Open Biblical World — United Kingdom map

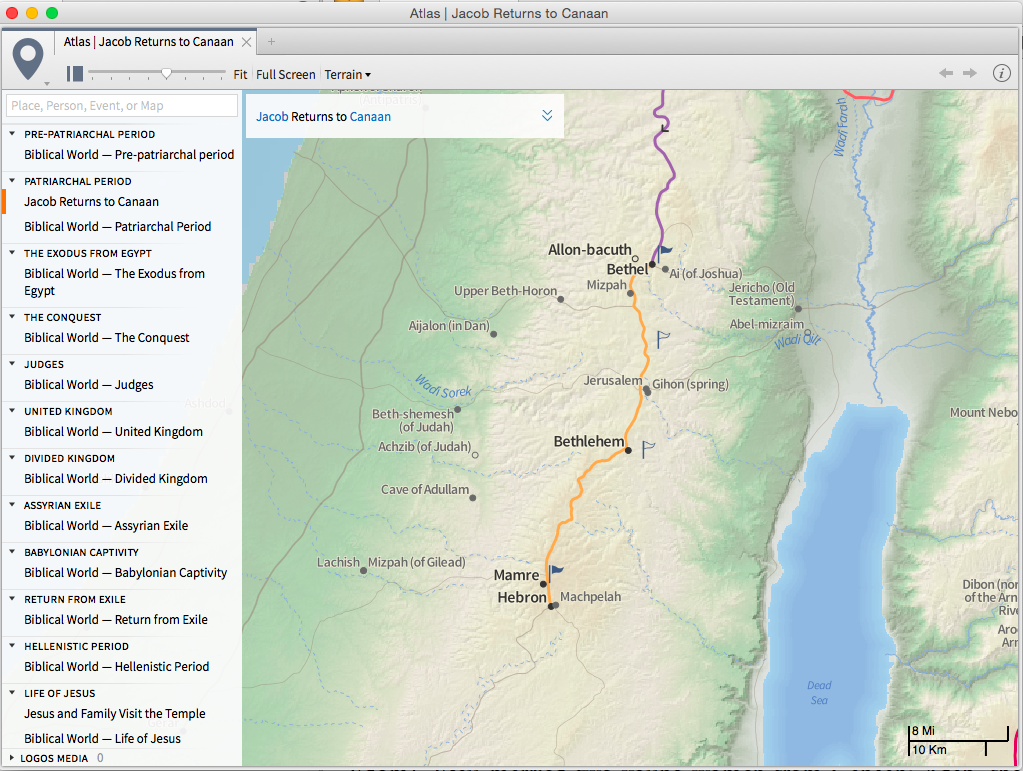pyautogui.click(x=114, y=431)
